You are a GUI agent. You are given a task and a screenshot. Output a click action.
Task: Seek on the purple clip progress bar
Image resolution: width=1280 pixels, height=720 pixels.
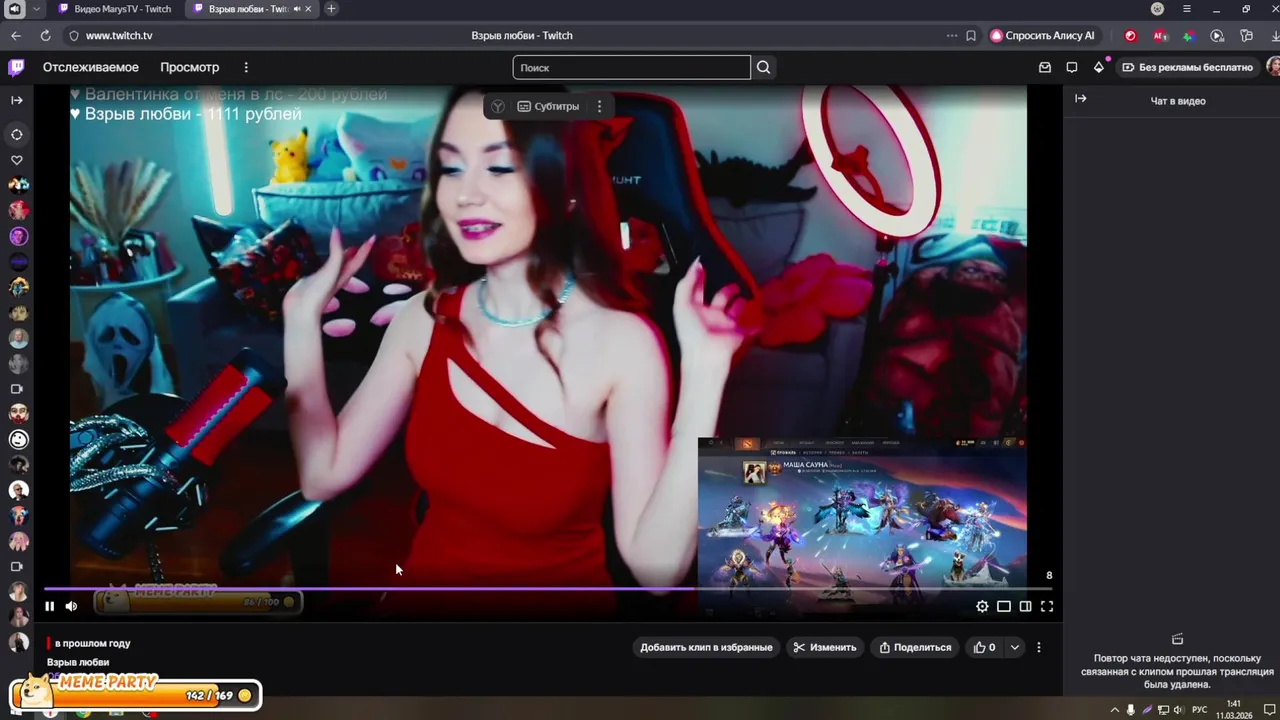(x=548, y=588)
